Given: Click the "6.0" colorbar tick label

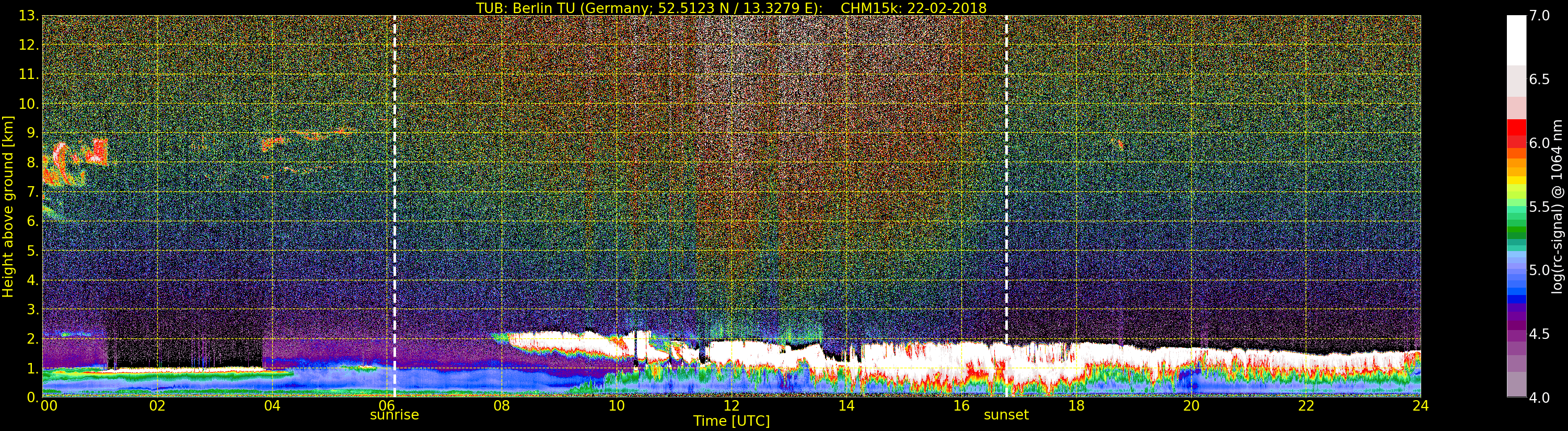Looking at the screenshot, I should (1539, 143).
